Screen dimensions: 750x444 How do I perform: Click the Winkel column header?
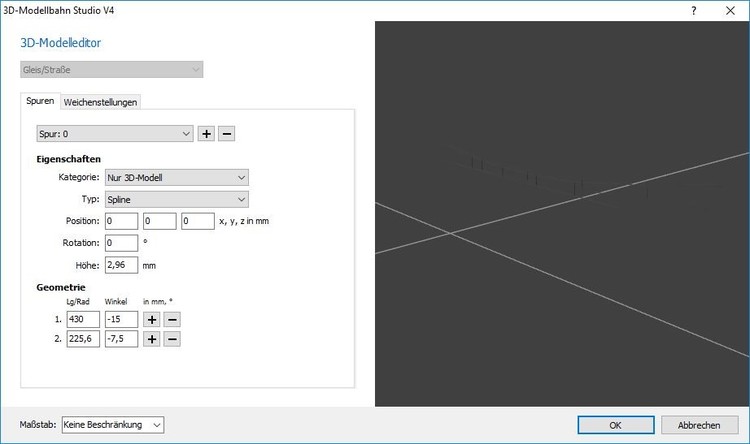[116, 301]
